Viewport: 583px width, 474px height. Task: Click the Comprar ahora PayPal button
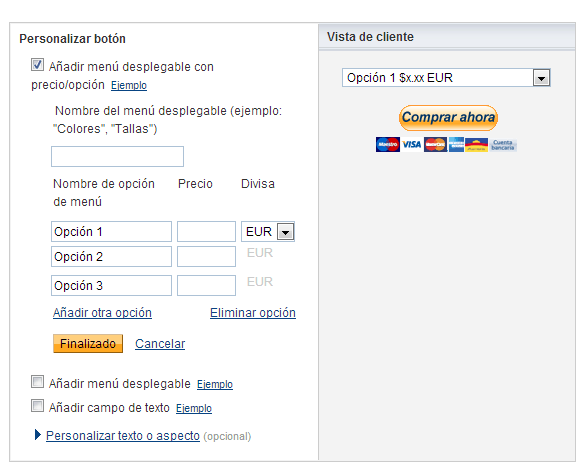tap(448, 117)
